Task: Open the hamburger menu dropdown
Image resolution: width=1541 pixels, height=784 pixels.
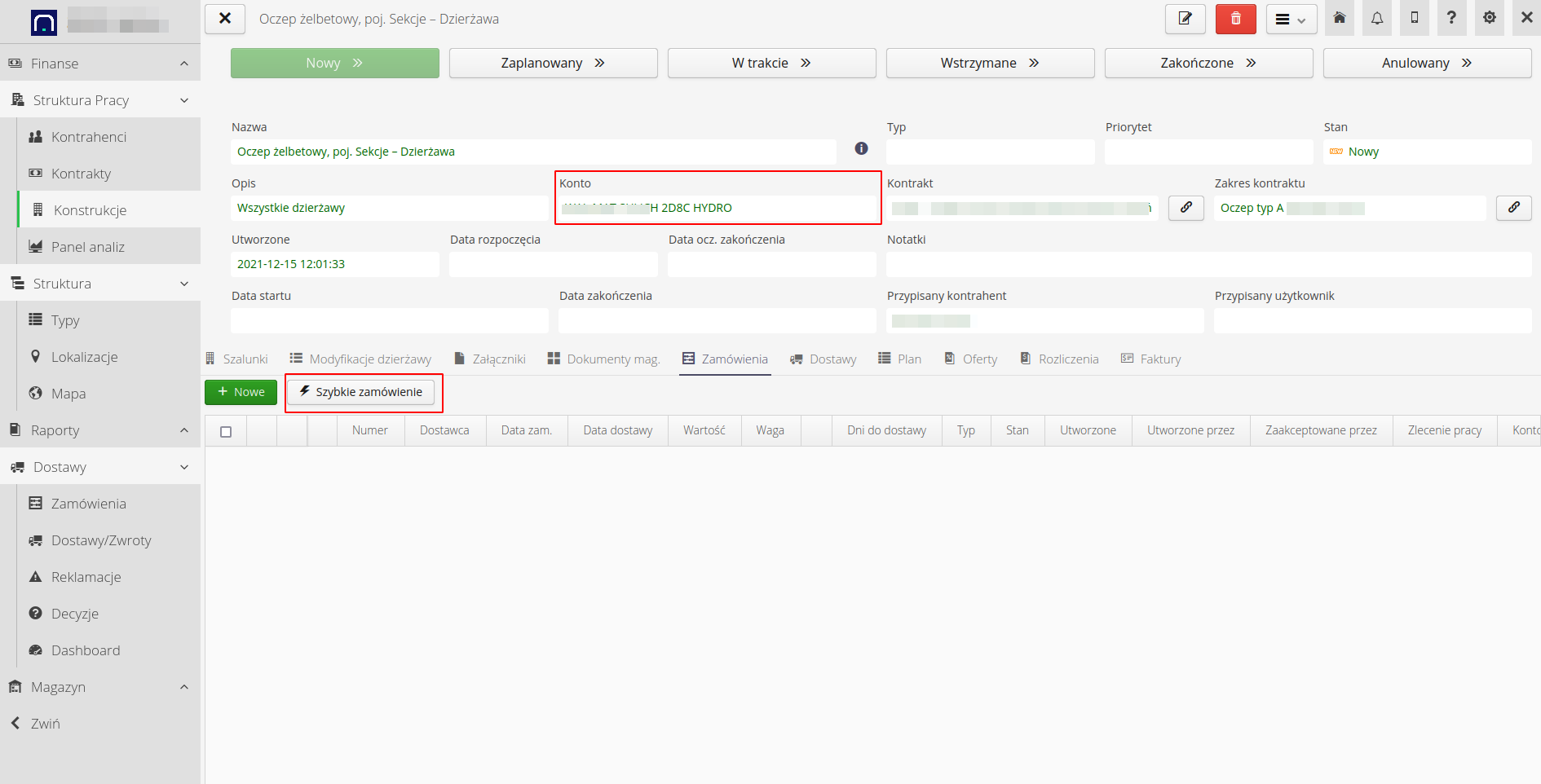Action: [x=1291, y=19]
